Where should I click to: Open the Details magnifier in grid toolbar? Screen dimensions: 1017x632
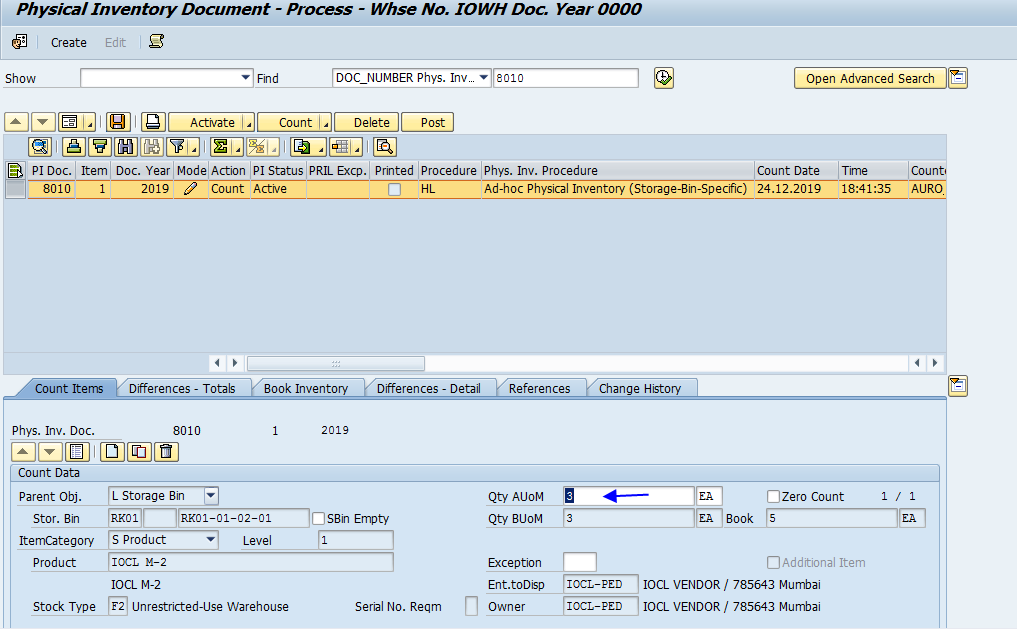pyautogui.click(x=40, y=147)
